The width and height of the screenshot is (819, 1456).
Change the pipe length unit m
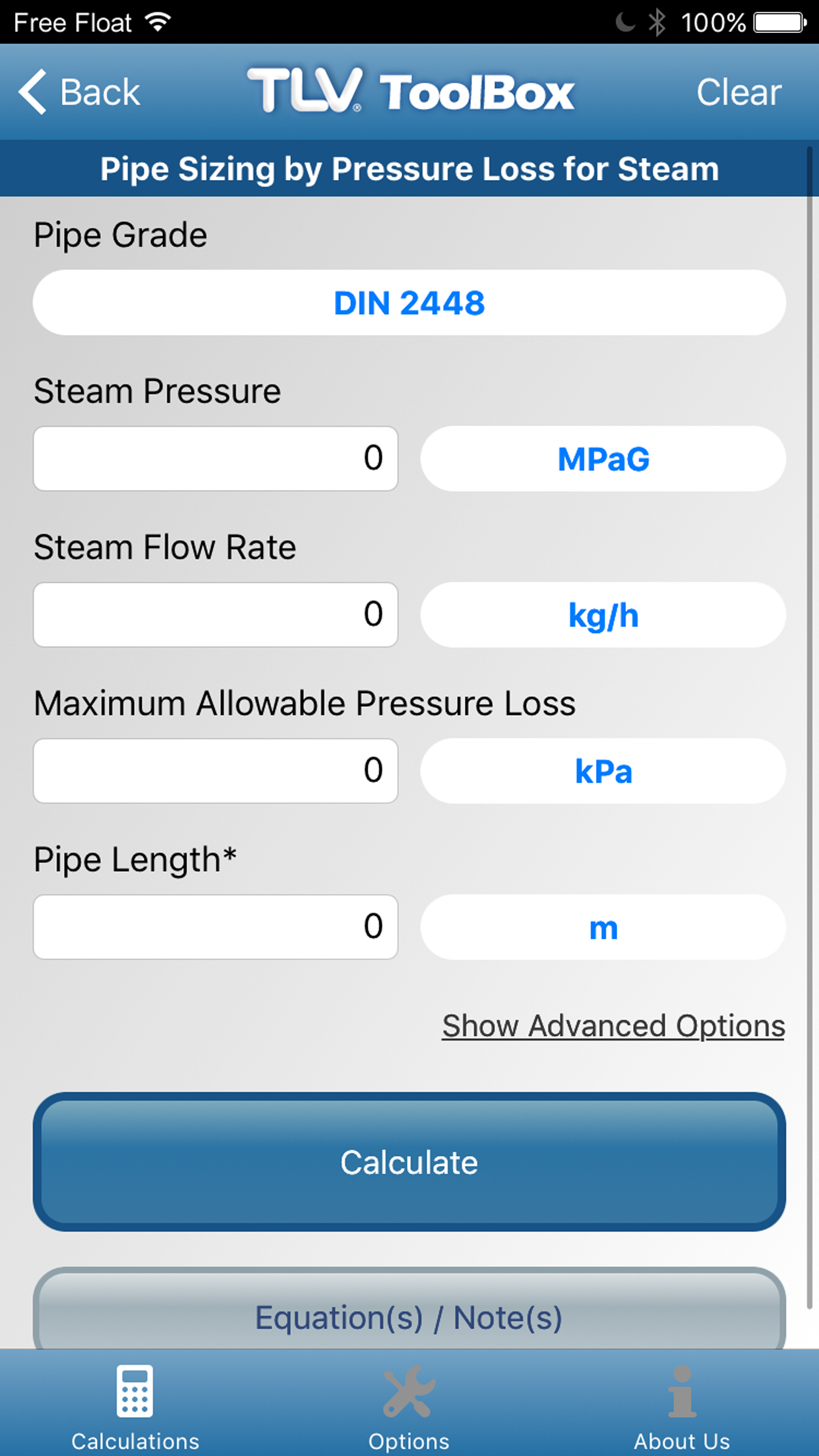point(603,927)
